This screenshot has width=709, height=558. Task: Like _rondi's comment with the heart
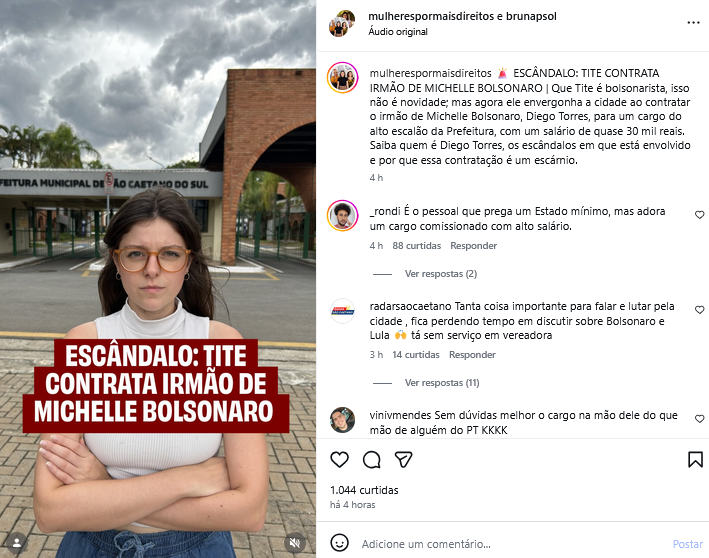(x=700, y=215)
